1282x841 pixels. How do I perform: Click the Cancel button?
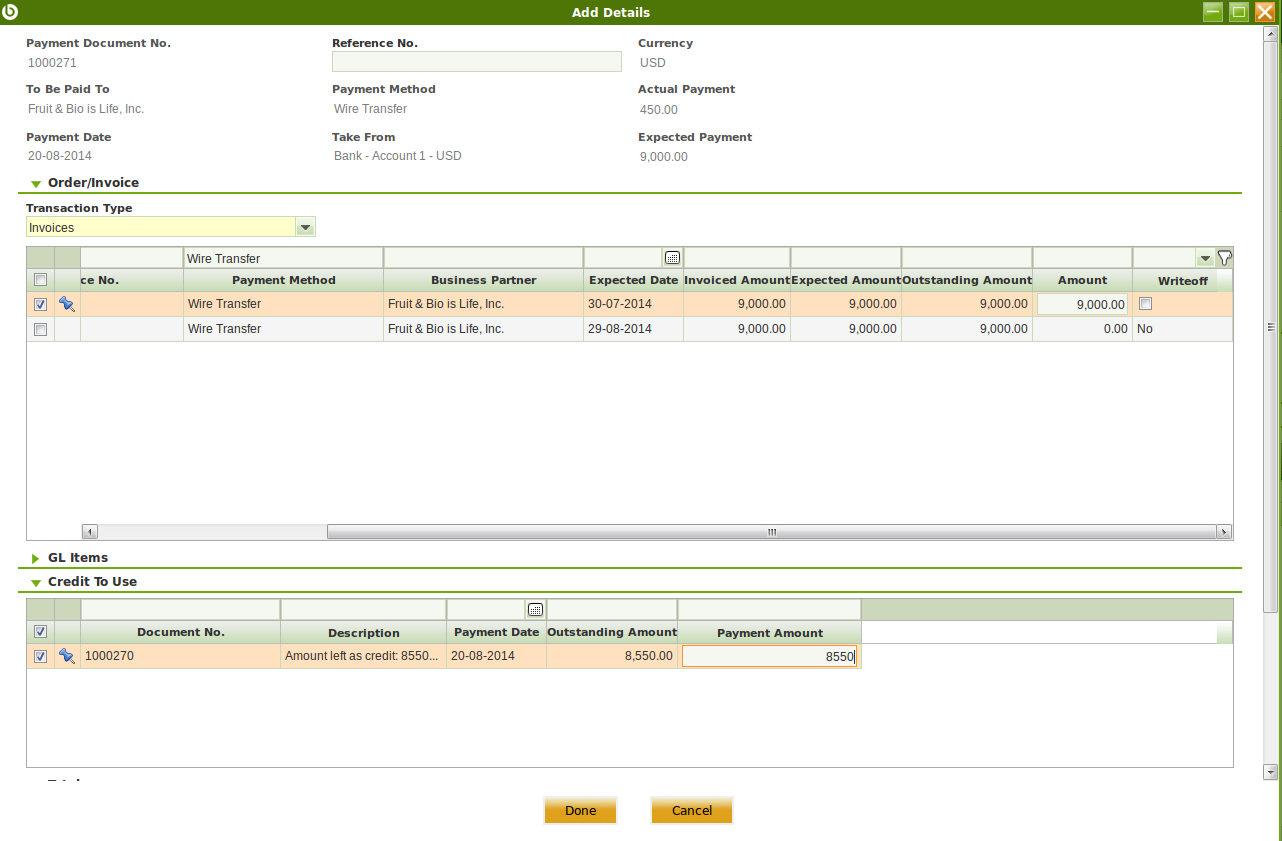(x=691, y=810)
